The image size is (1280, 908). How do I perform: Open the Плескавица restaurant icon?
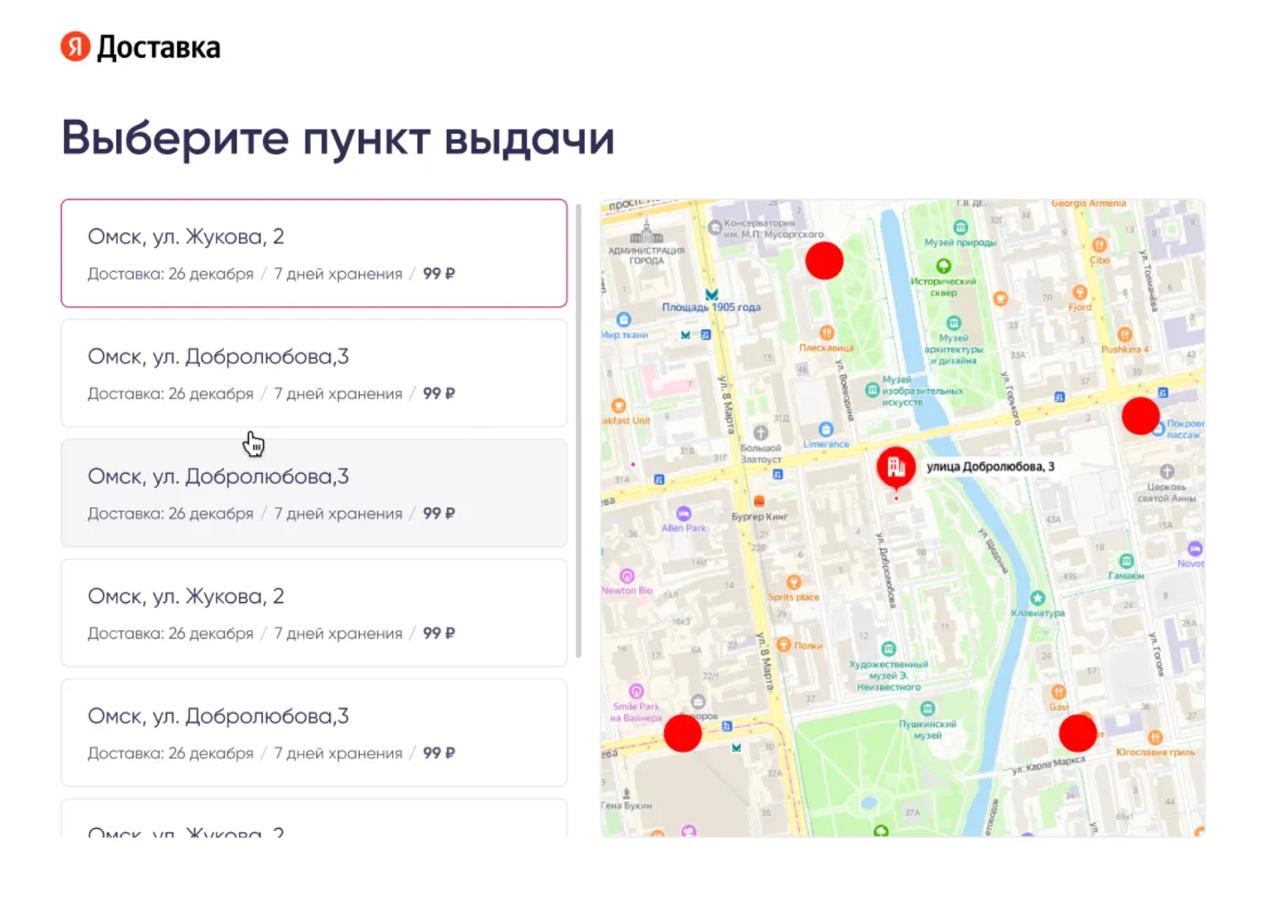826,333
